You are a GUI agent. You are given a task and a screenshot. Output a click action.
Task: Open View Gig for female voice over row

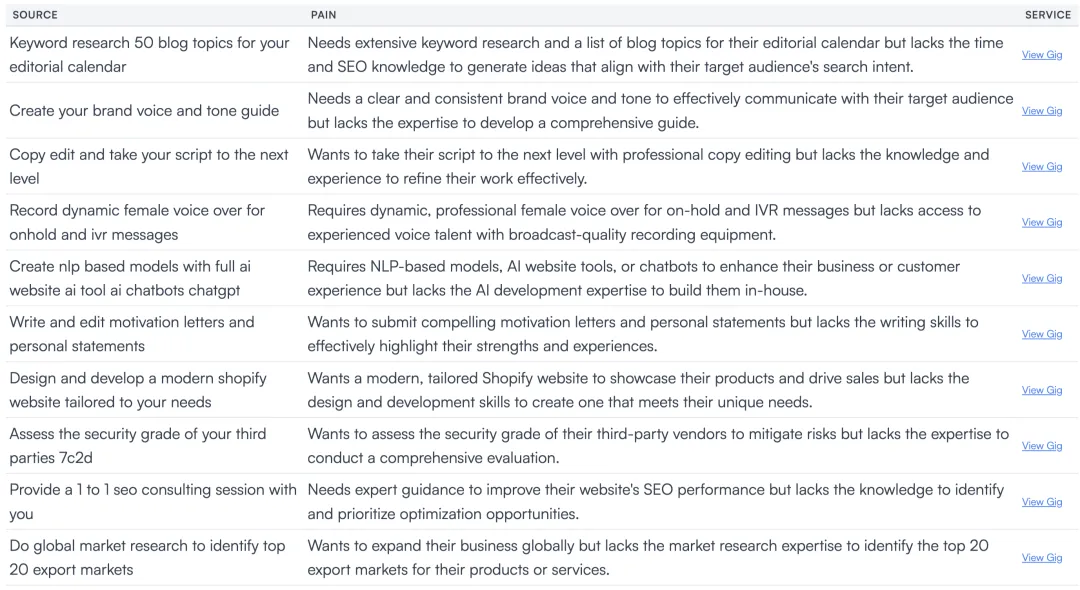pos(1041,222)
